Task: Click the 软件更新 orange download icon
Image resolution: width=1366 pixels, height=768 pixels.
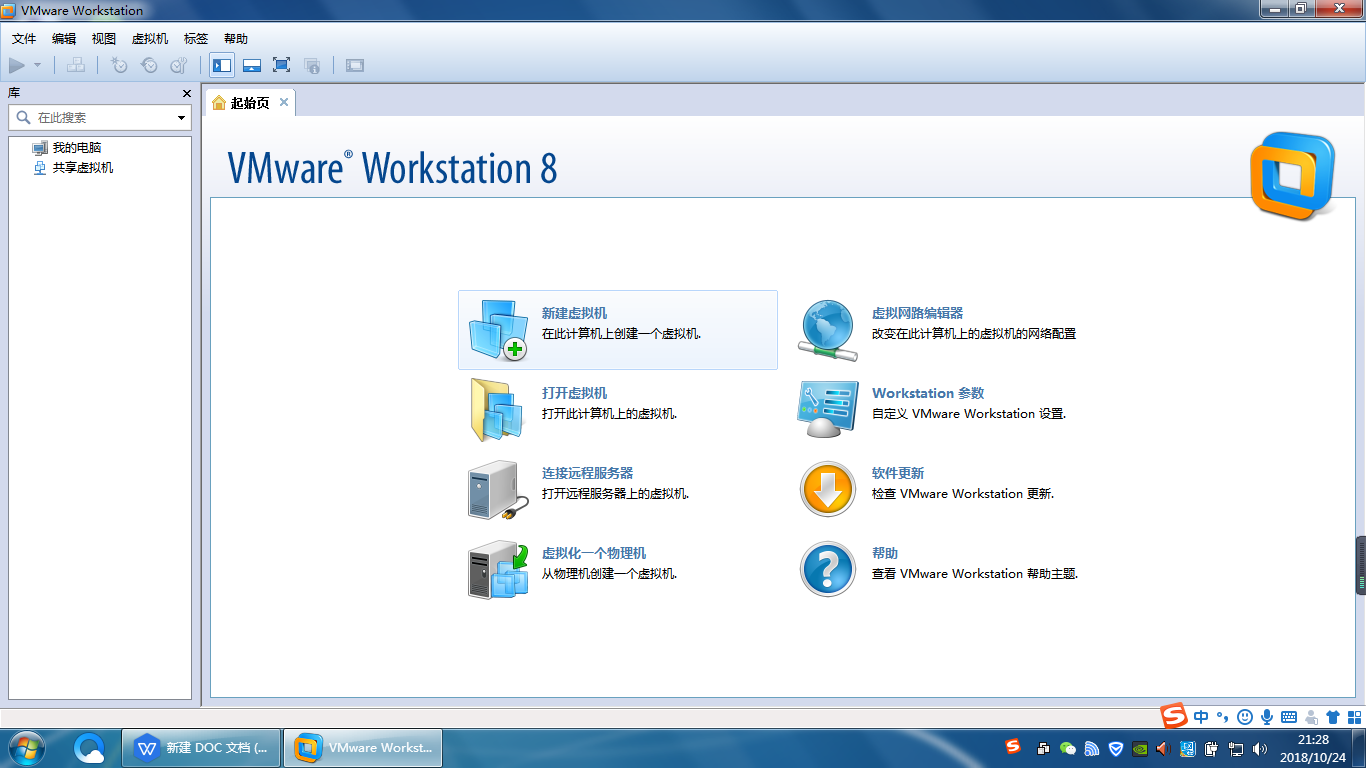Action: 828,490
